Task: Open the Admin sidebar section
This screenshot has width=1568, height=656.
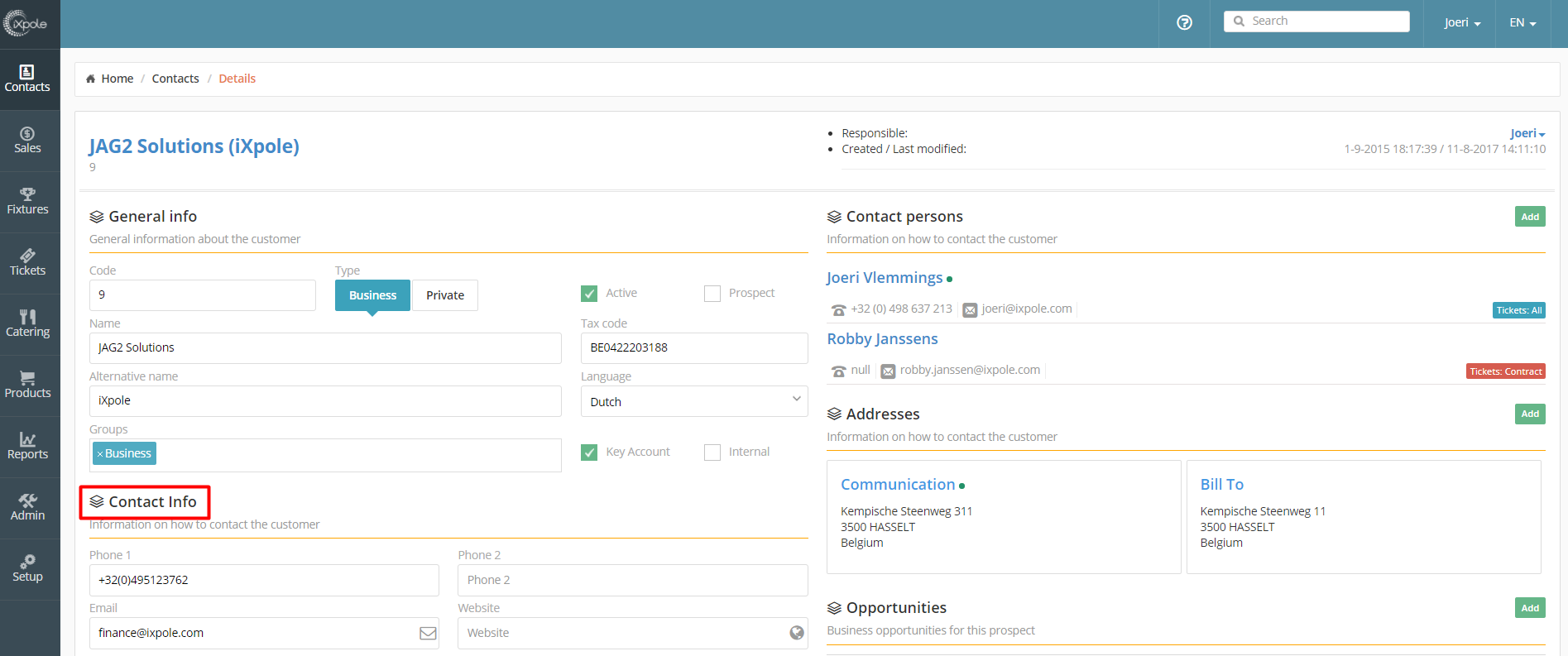Action: pos(27,508)
